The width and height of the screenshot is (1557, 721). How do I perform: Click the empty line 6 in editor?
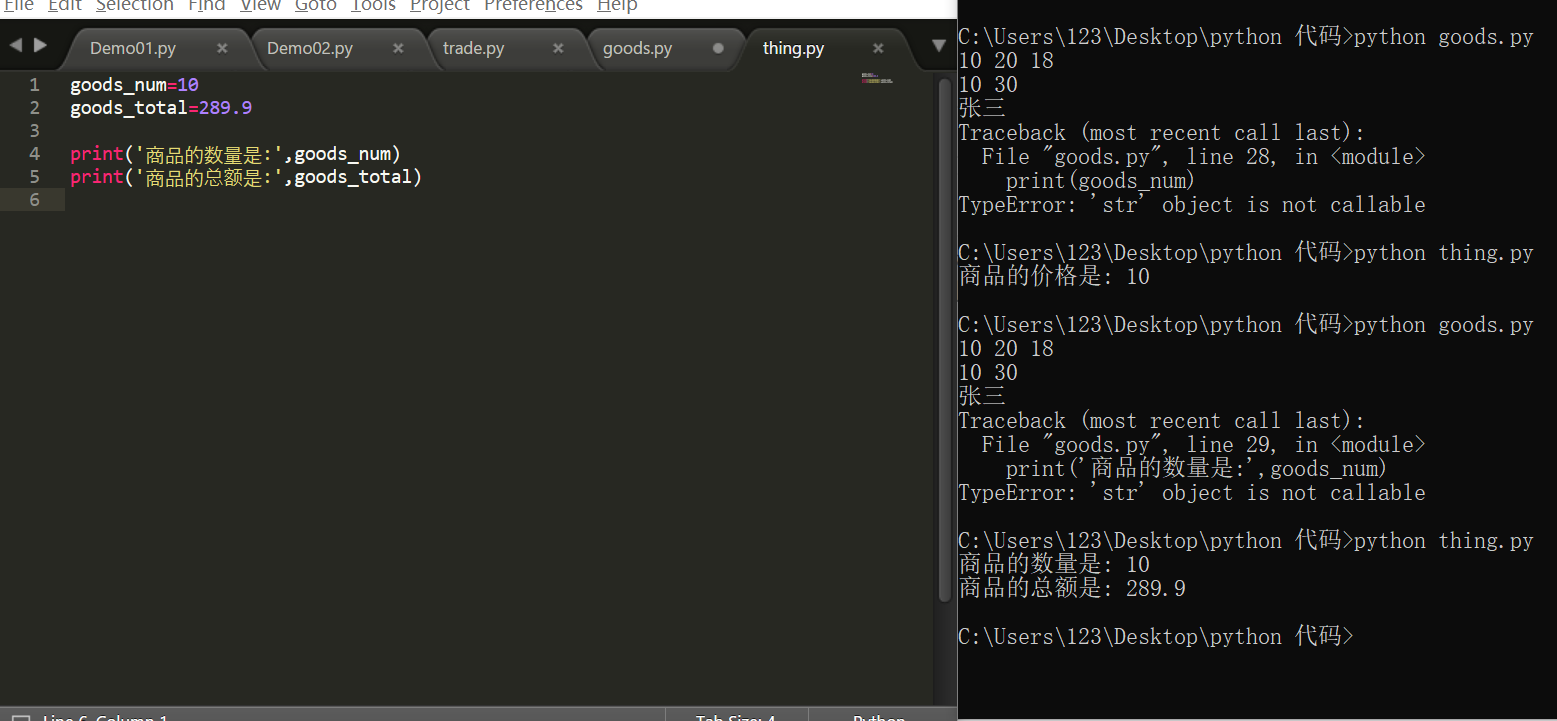point(500,200)
